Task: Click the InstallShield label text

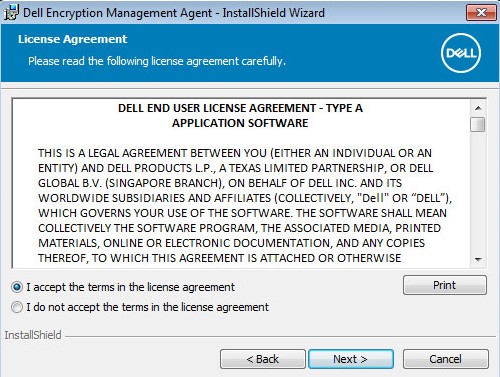Action: click(33, 335)
